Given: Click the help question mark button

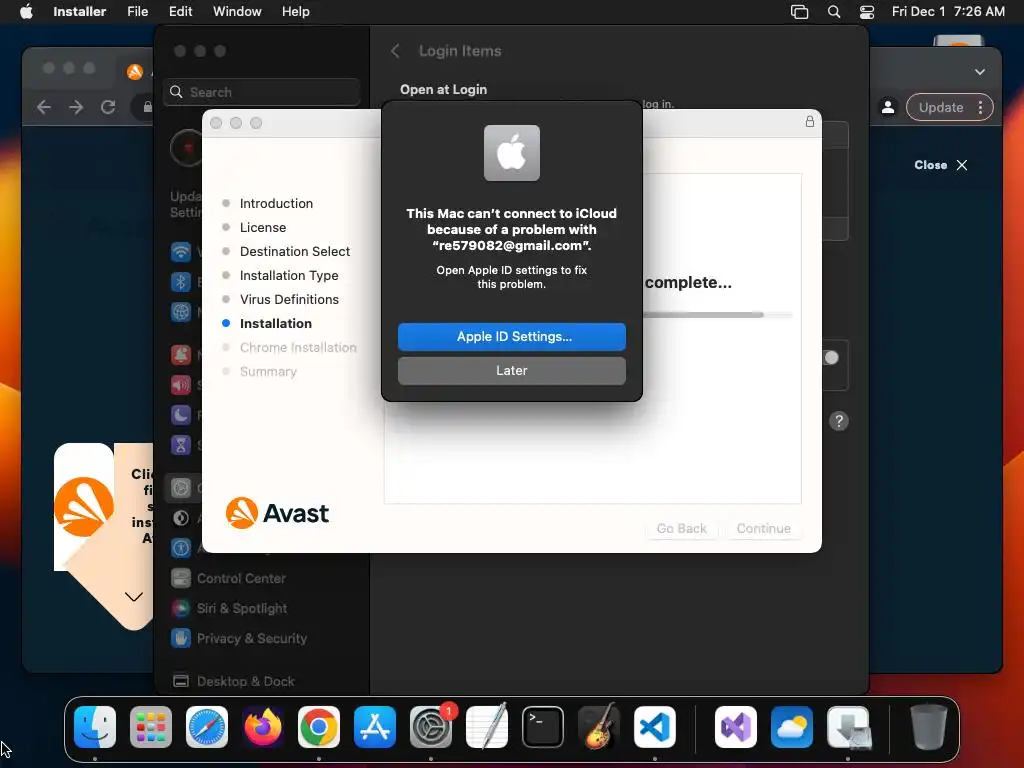Looking at the screenshot, I should point(839,421).
